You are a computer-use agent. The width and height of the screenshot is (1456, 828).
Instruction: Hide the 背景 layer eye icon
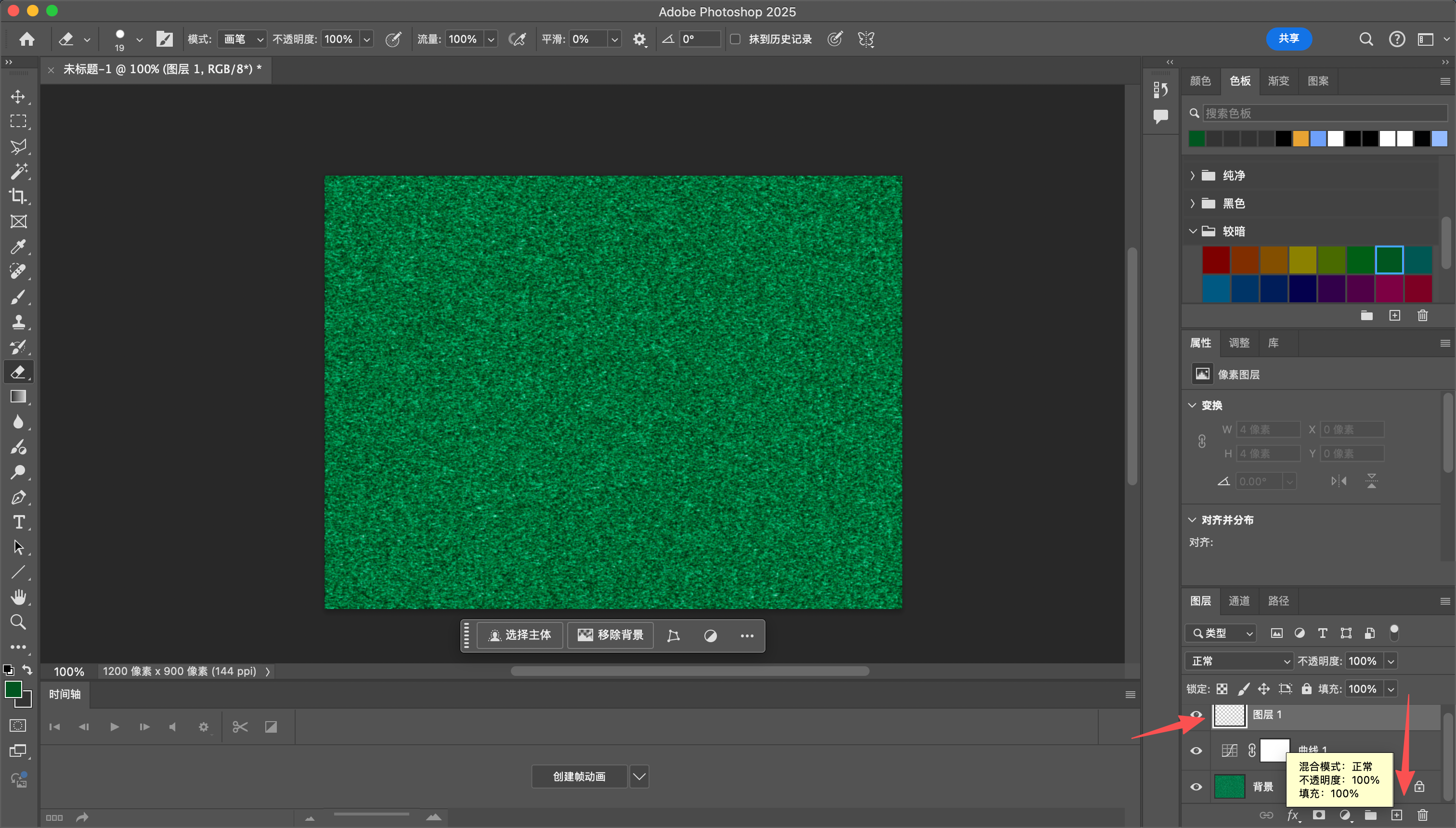click(1196, 787)
